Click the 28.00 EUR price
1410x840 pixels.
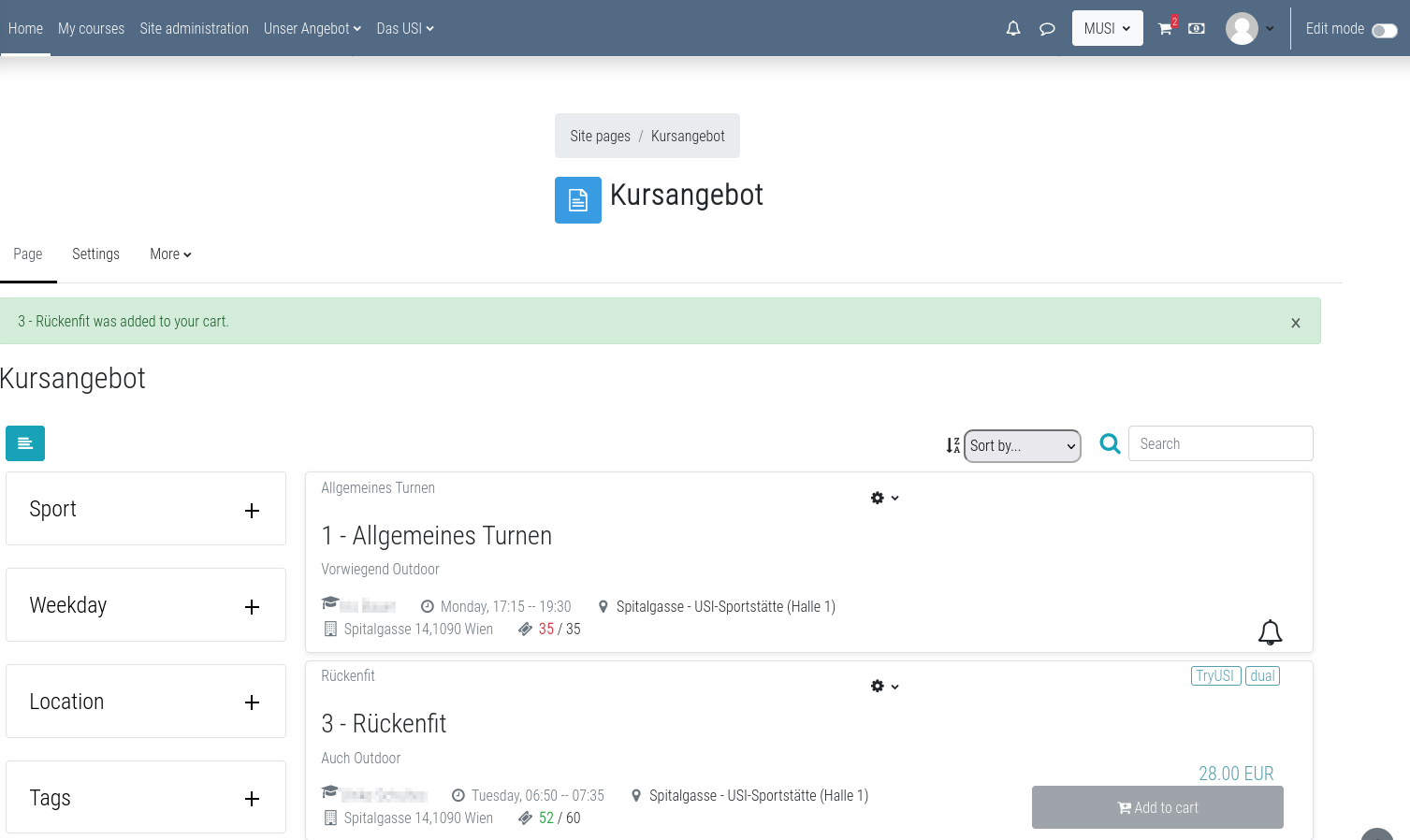coord(1236,774)
